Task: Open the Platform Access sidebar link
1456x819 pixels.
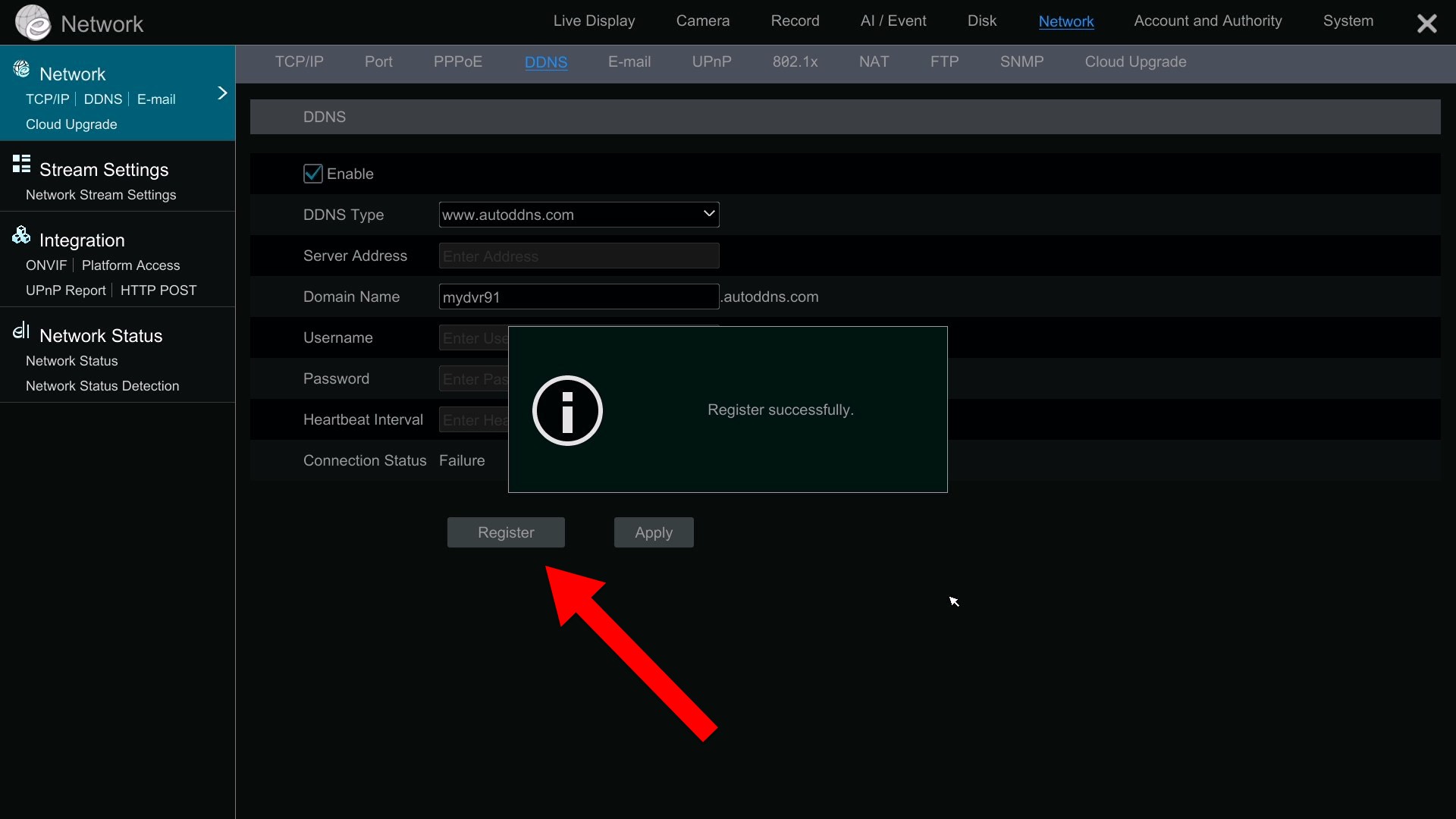Action: 130,265
